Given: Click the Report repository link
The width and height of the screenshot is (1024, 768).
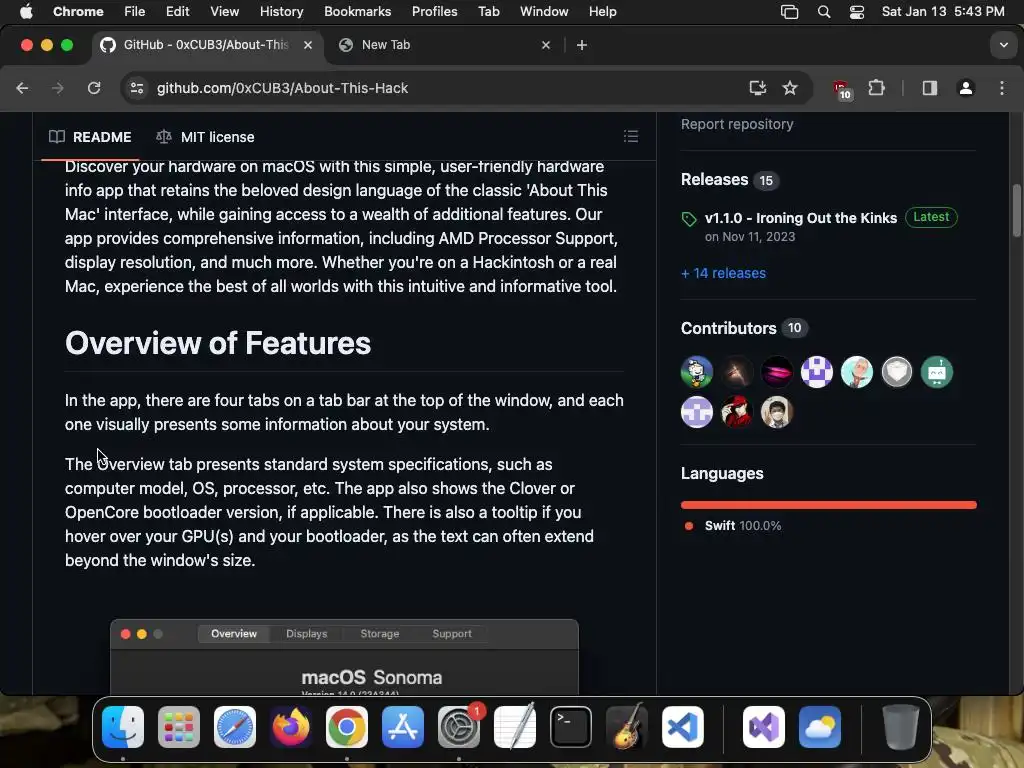Looking at the screenshot, I should pyautogui.click(x=737, y=124).
